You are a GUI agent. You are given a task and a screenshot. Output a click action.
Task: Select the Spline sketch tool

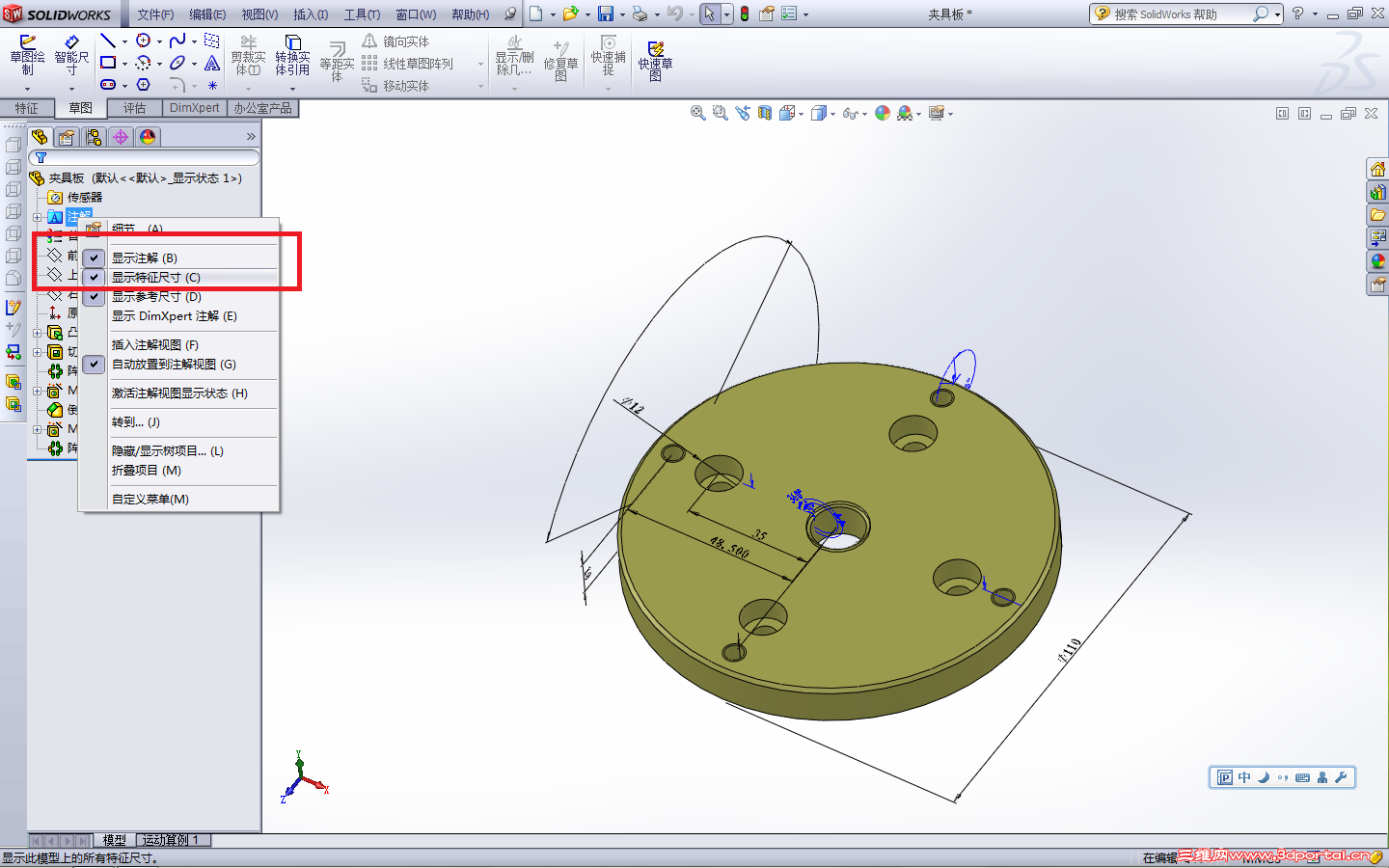tap(177, 41)
